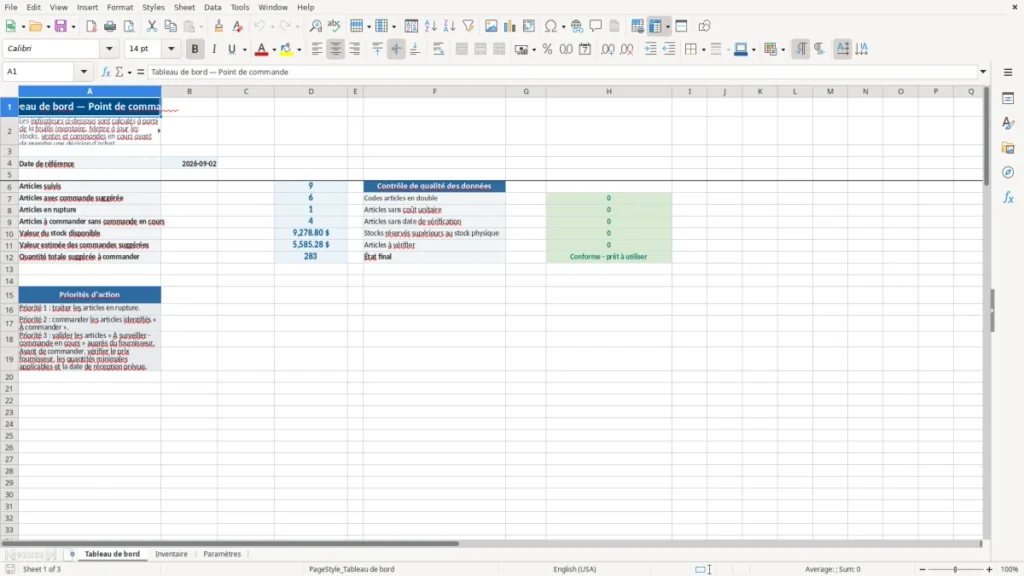Open the Select Function sigma dropdown arrow
Viewport: 1024px width, 576px height.
[x=129, y=72]
